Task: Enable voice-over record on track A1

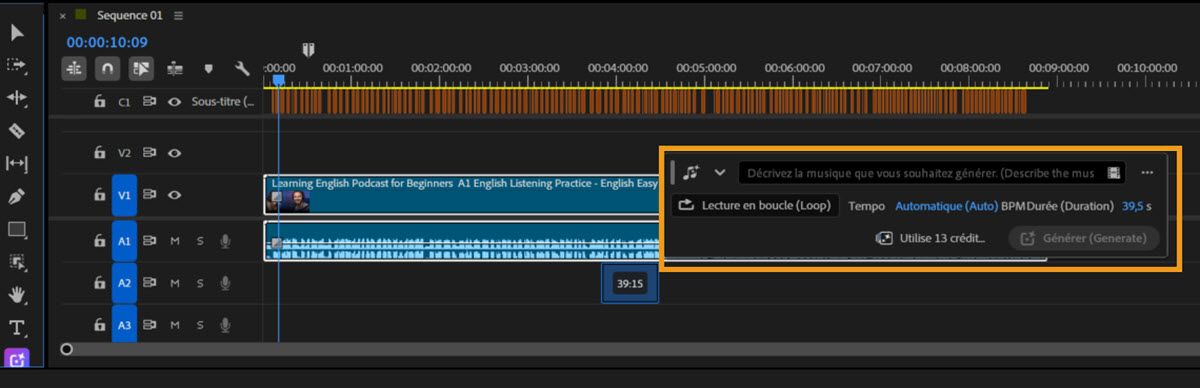Action: point(226,241)
